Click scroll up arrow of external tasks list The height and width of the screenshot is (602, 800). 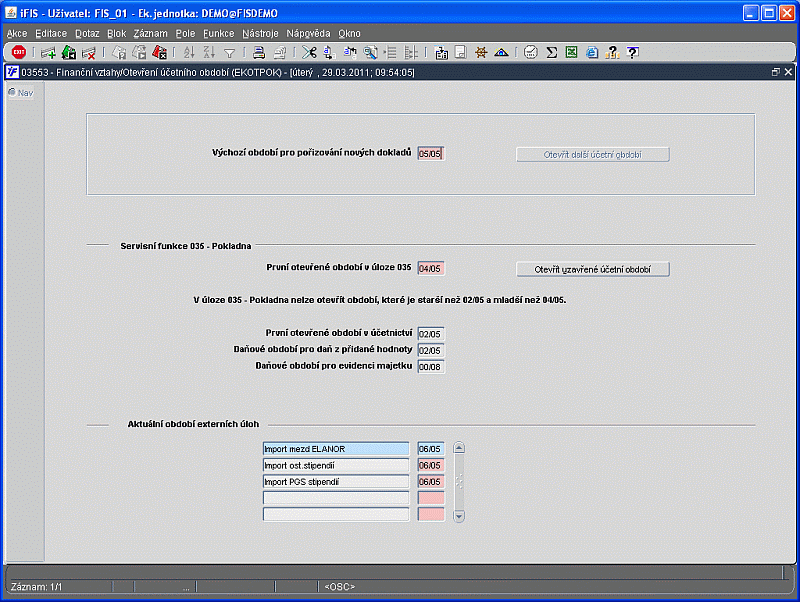[x=459, y=448]
